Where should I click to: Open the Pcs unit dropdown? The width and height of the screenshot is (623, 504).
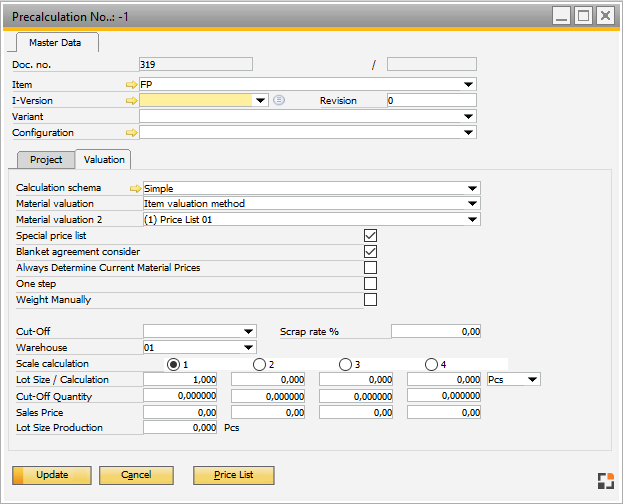(532, 380)
